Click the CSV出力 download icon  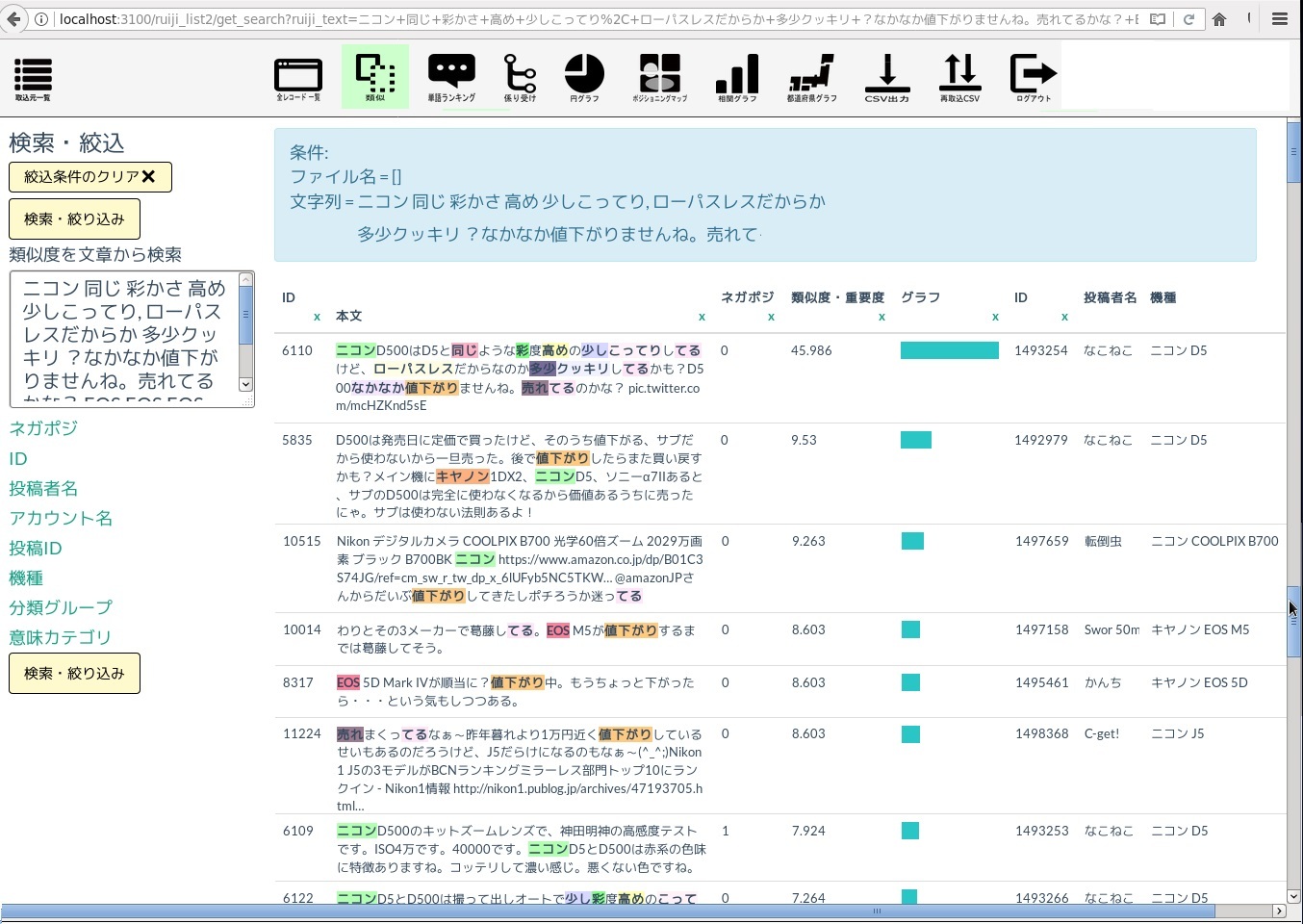click(x=886, y=77)
